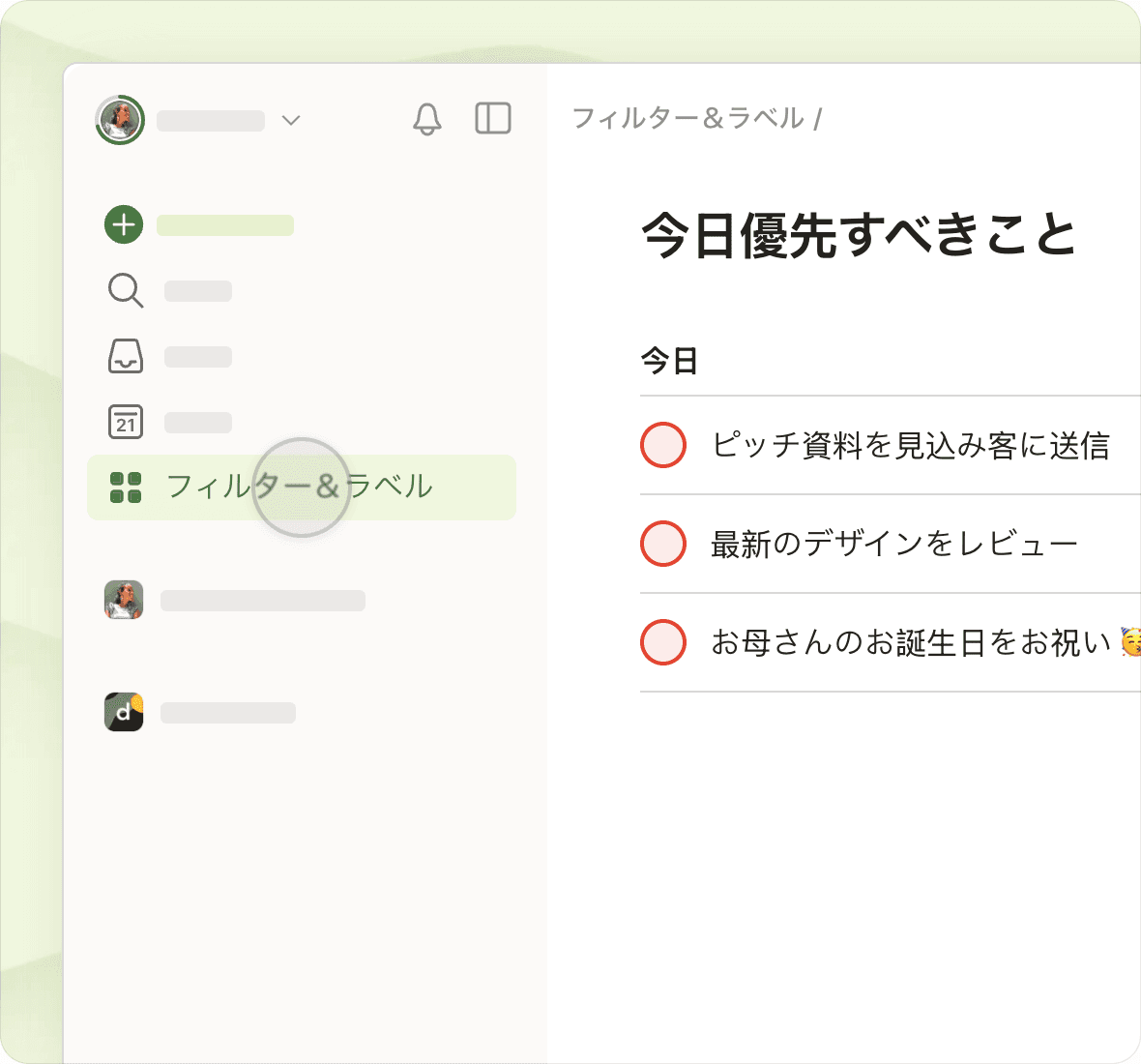Click the green add task plus icon
Viewport: 1141px width, 1064px height.
124,224
